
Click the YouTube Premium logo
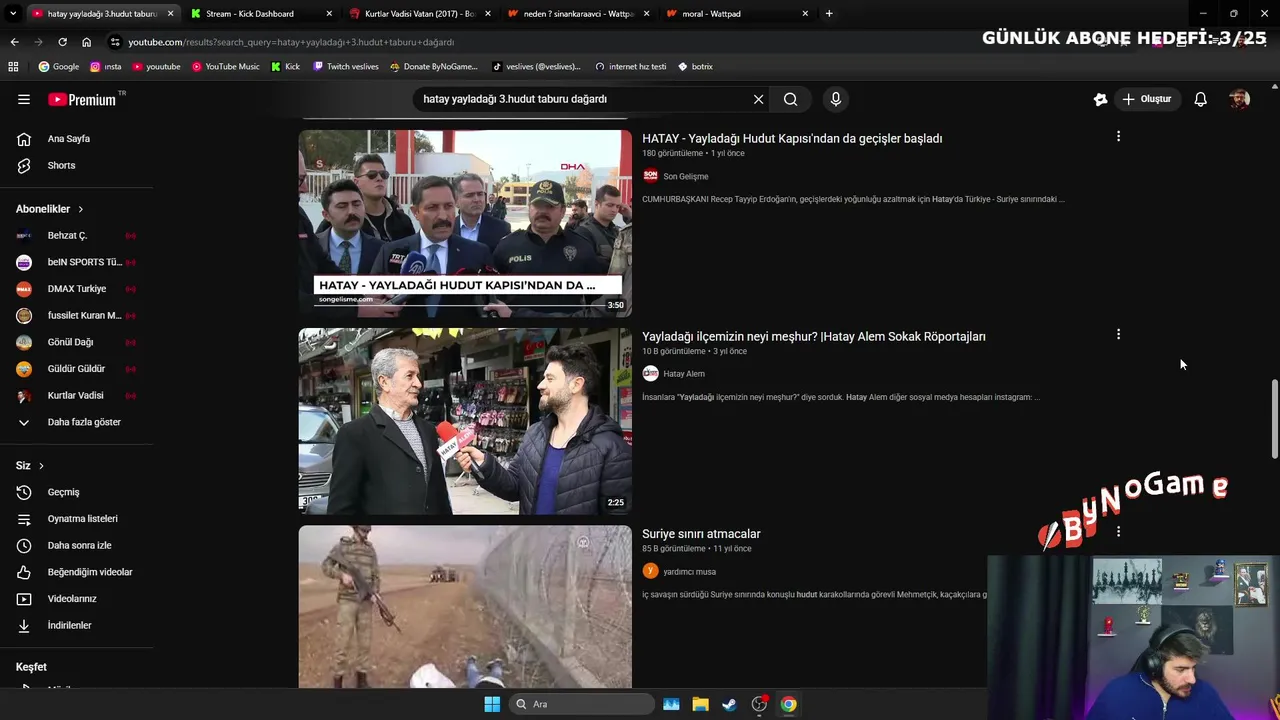84,99
